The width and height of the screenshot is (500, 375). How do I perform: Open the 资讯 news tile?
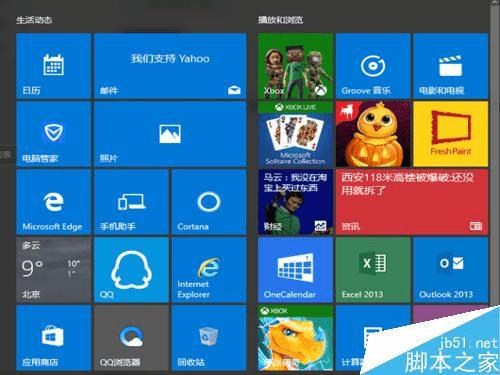[412, 202]
